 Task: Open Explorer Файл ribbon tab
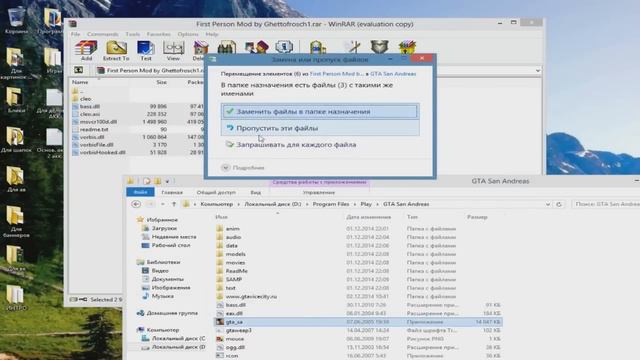click(140, 192)
